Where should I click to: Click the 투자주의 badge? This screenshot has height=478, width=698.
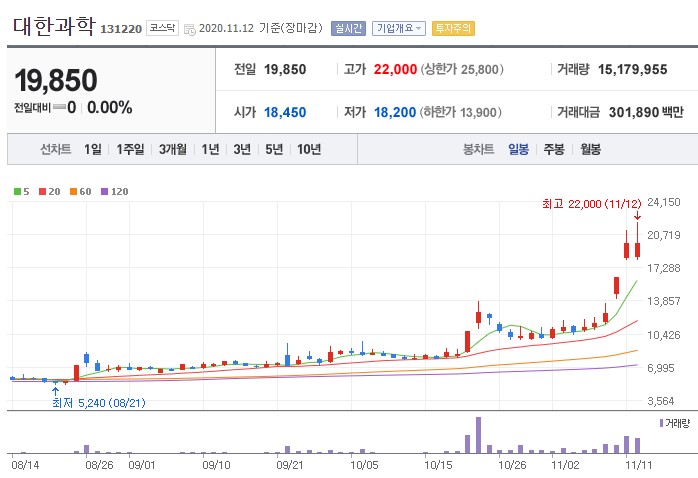(x=453, y=28)
